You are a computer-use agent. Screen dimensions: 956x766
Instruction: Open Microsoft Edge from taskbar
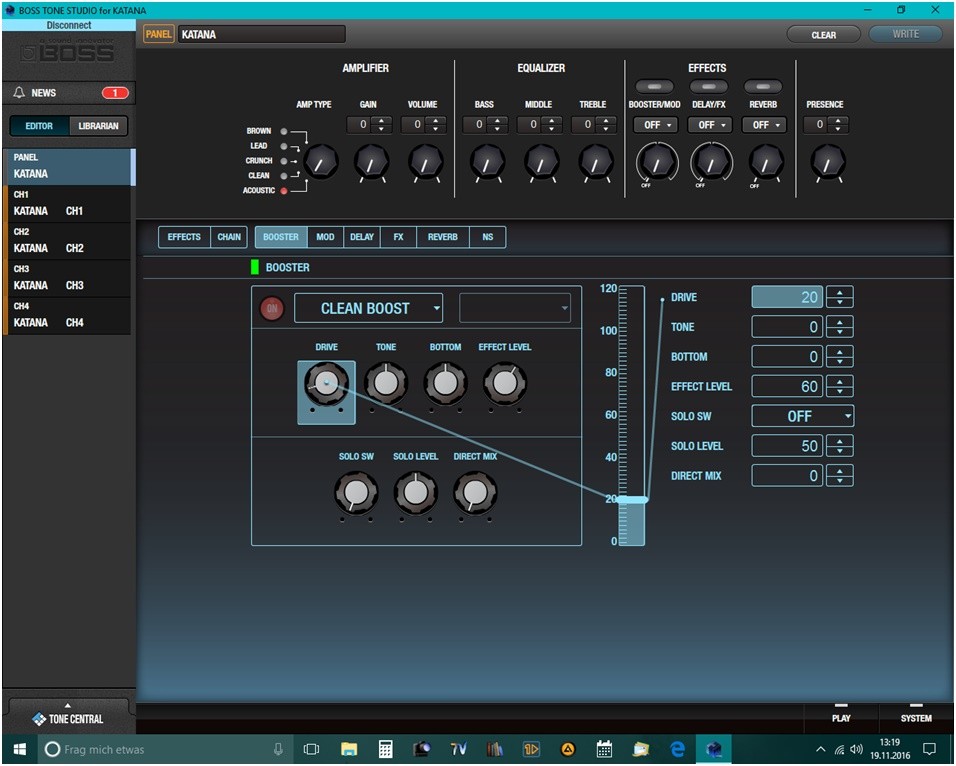click(677, 749)
